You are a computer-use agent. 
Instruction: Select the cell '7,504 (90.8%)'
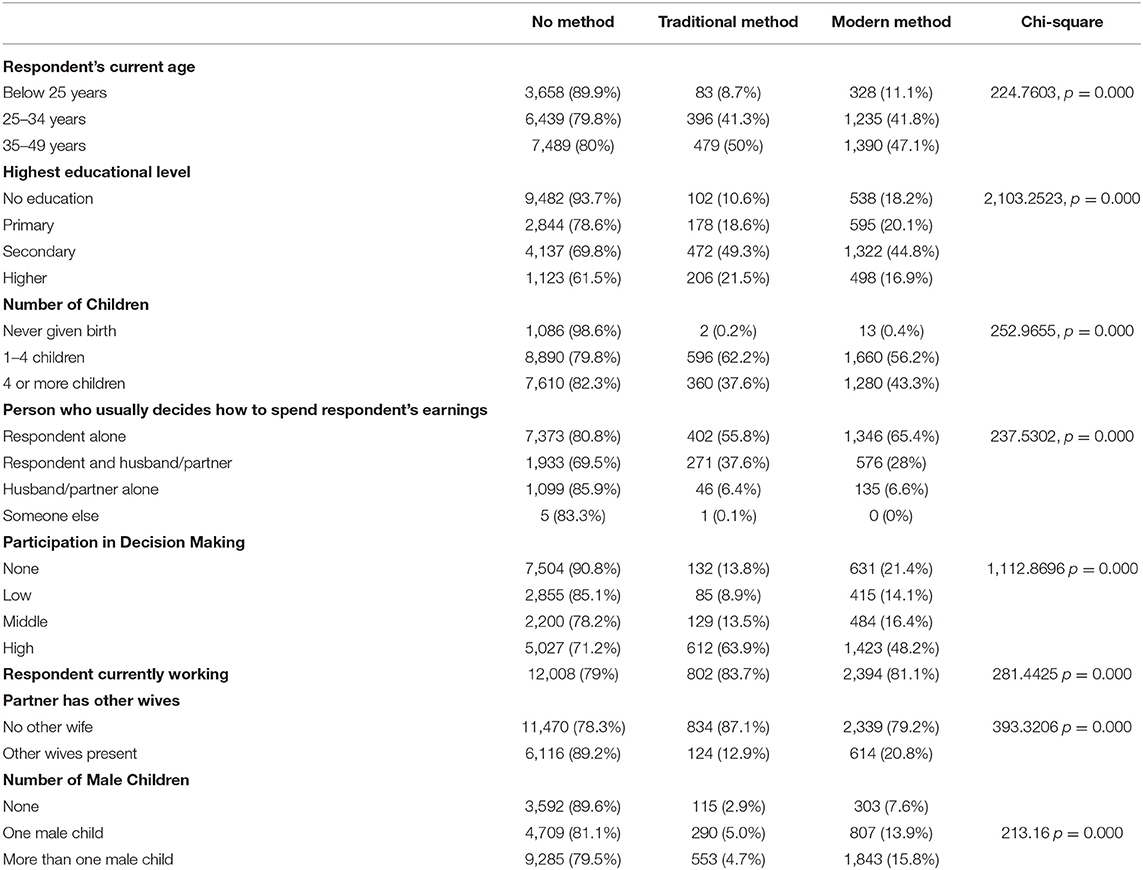pos(573,569)
